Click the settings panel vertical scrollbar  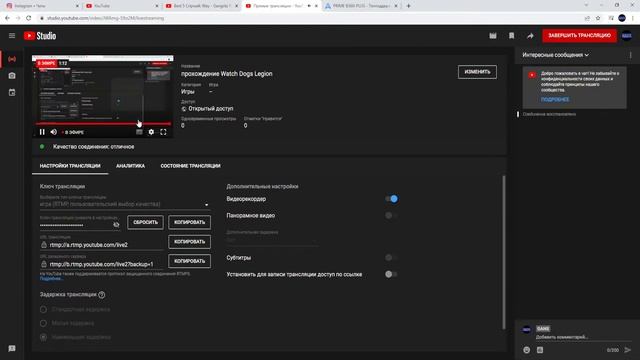[x=504, y=252]
